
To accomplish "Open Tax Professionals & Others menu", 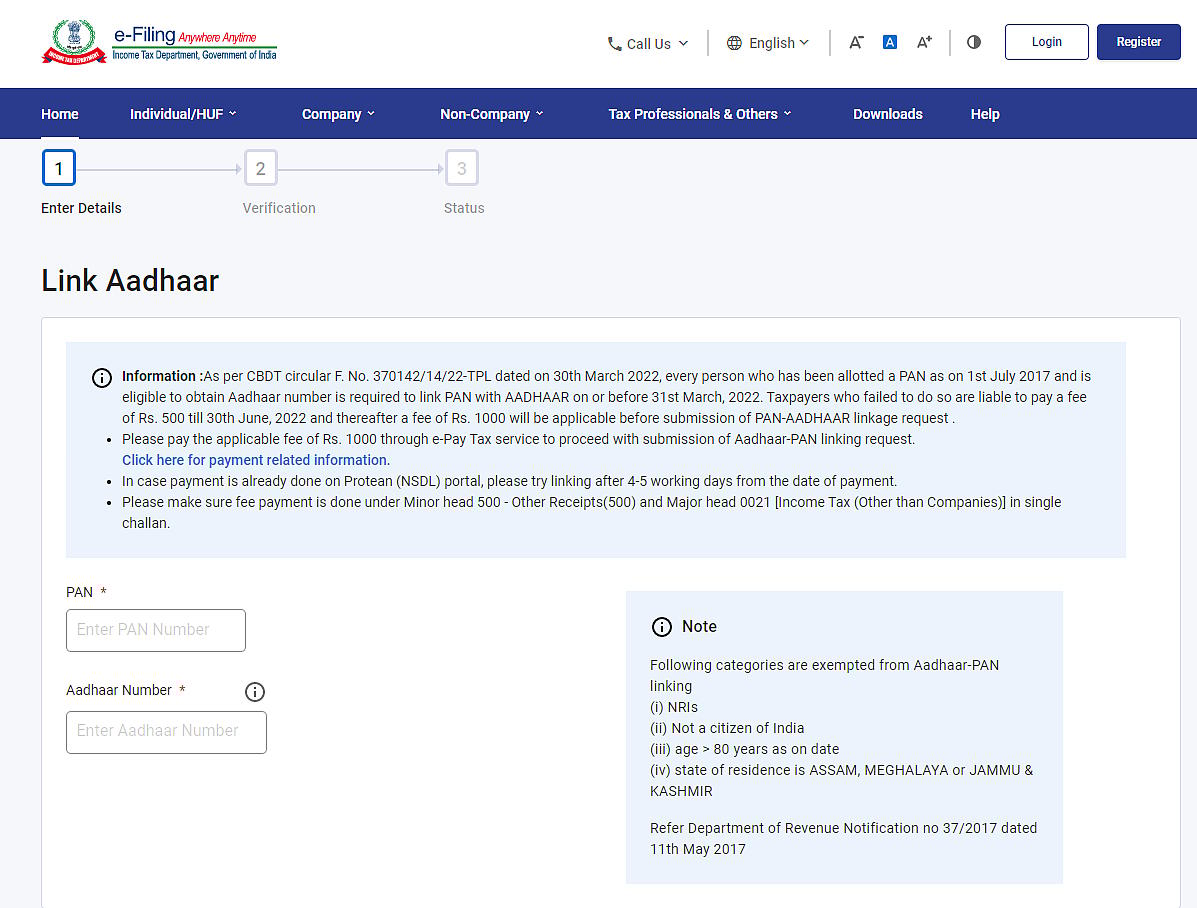I will point(699,114).
